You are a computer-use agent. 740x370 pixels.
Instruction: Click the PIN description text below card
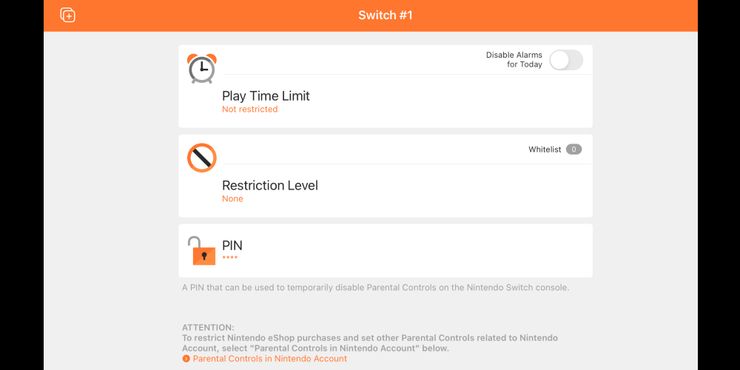pos(376,287)
